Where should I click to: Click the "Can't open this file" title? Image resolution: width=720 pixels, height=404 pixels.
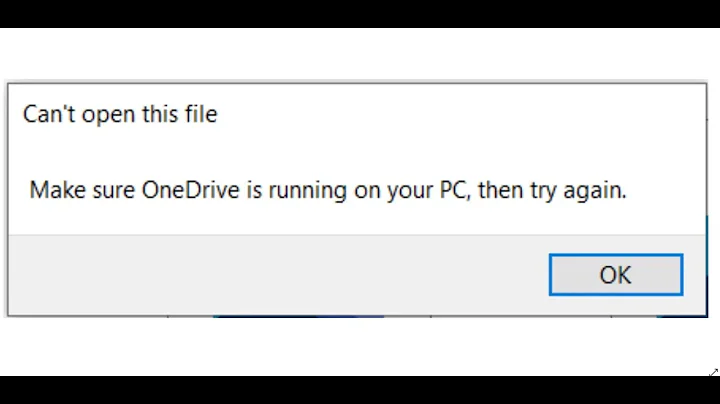click(x=120, y=115)
